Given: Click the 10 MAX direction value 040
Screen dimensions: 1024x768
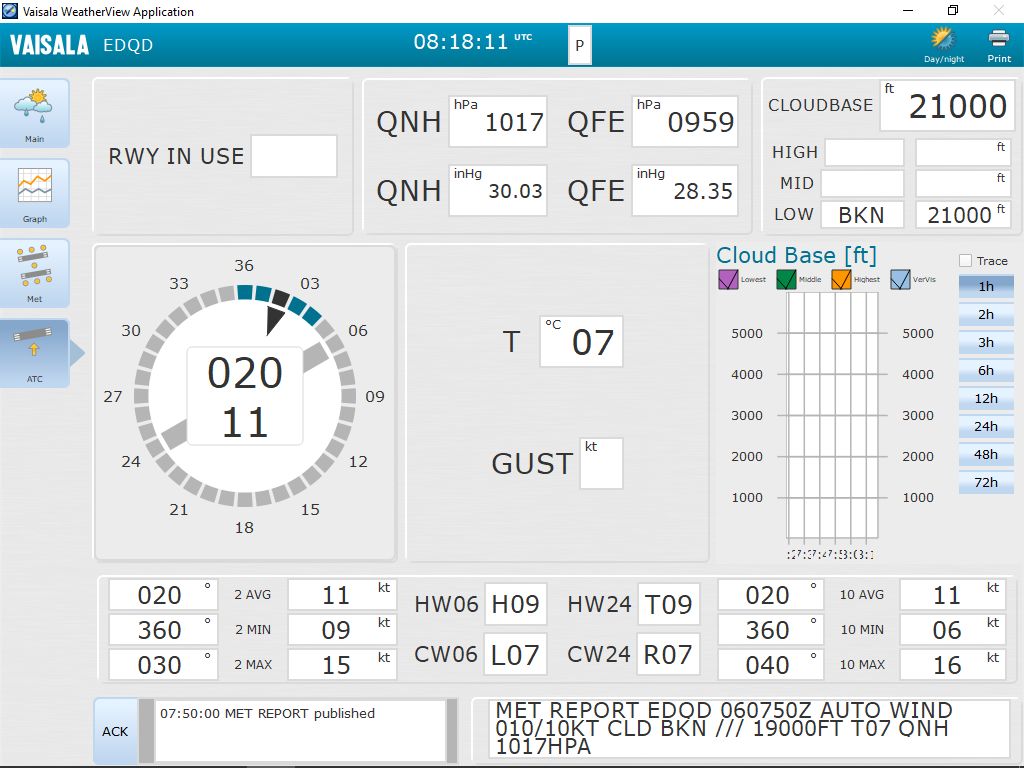Looking at the screenshot, I should click(772, 665).
